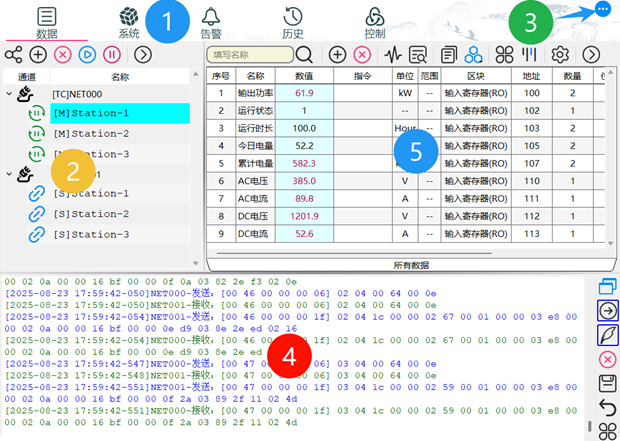Open the waveform chart icon

[x=393, y=55]
